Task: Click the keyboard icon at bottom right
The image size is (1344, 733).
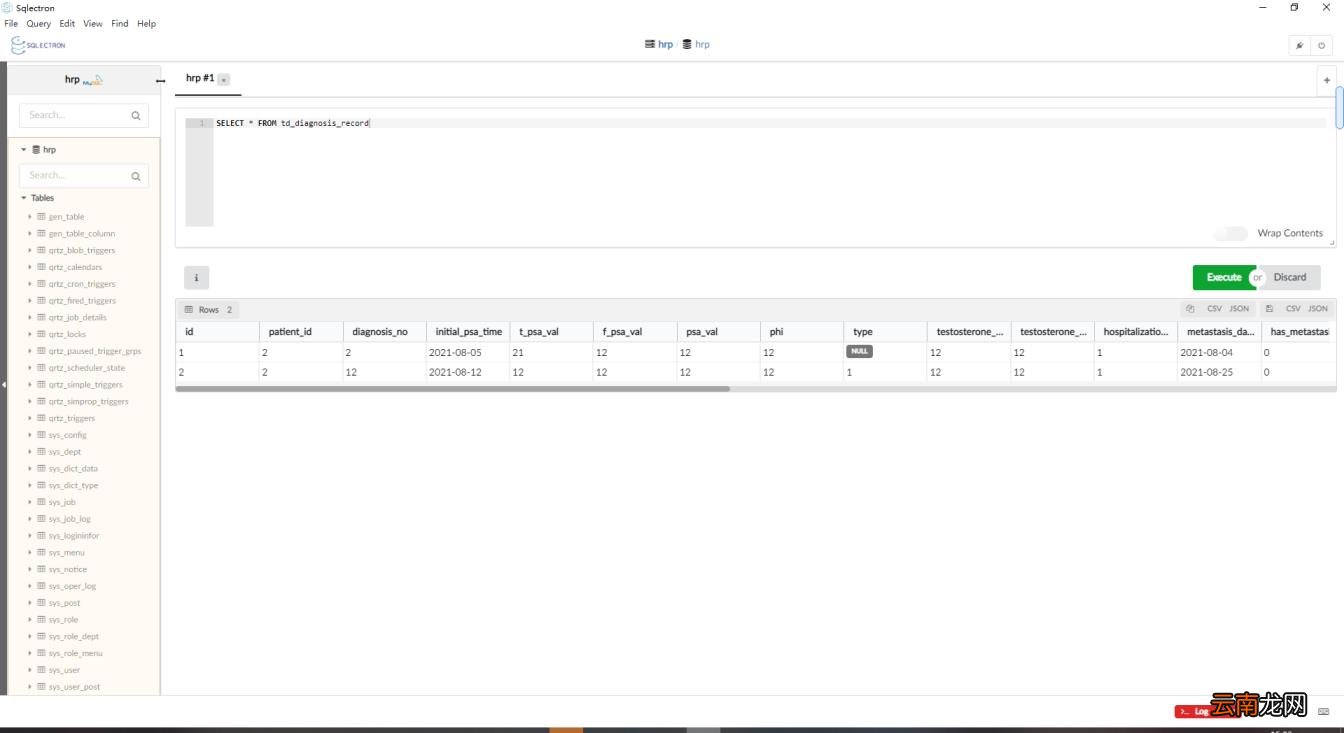Action: point(1324,711)
